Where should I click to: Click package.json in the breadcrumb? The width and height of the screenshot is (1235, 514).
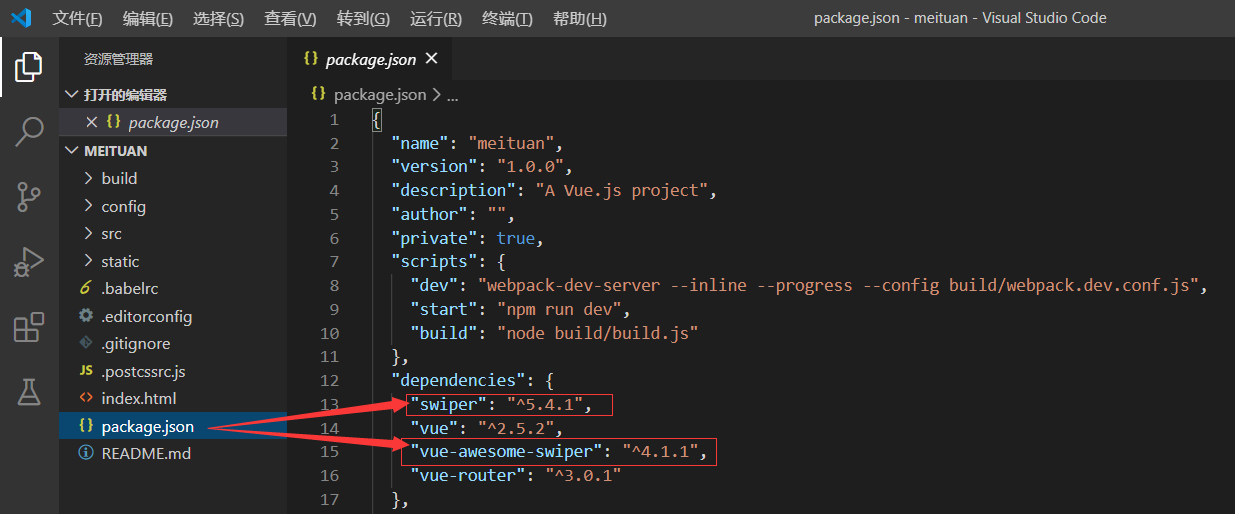(380, 94)
